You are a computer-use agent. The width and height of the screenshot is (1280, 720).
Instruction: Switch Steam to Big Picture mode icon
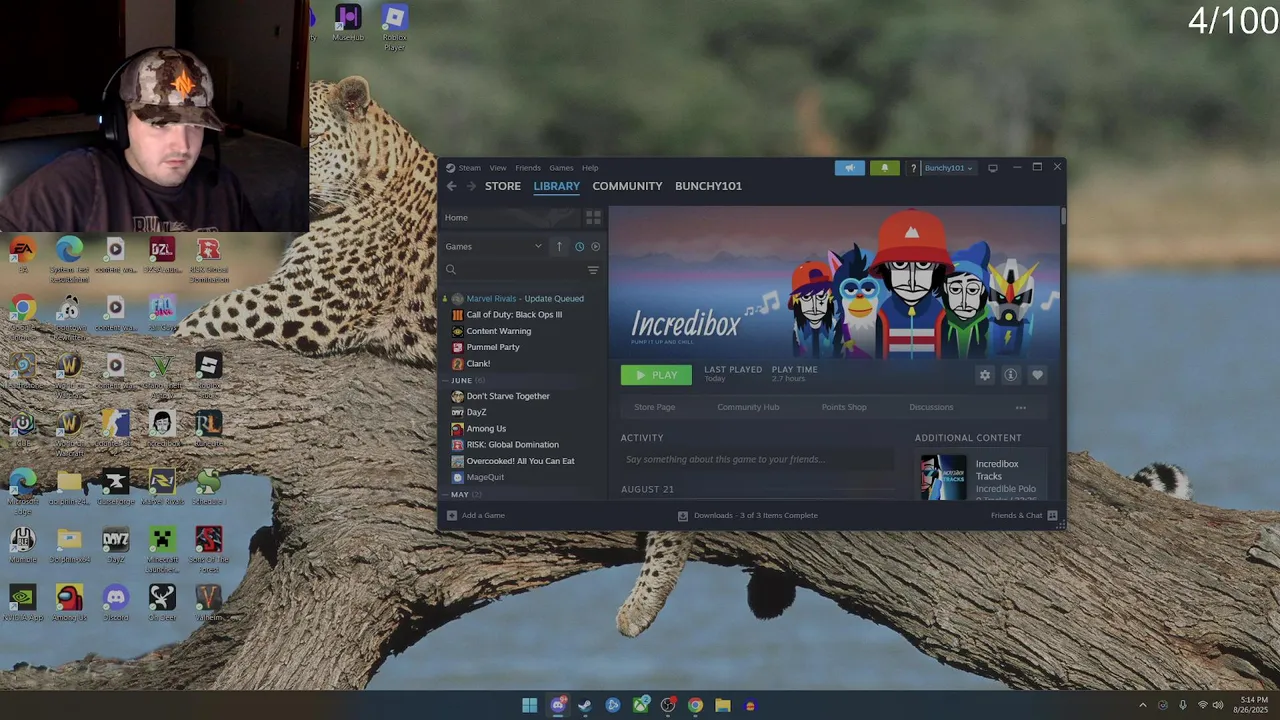point(993,168)
